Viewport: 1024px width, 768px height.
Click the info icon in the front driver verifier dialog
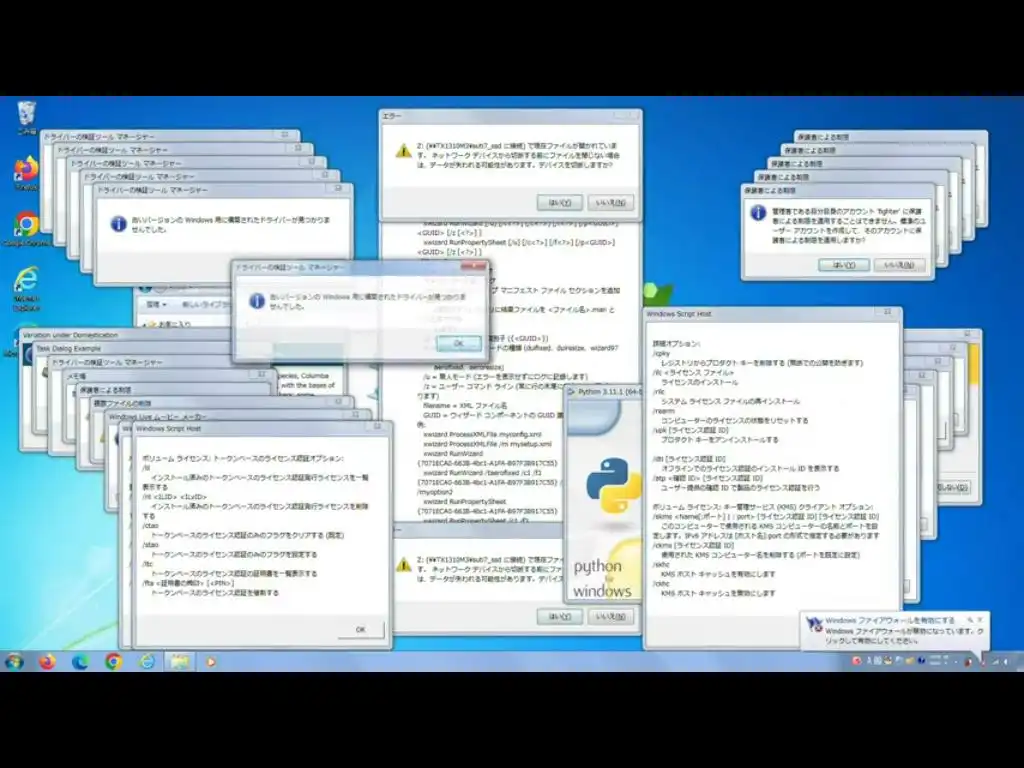point(257,300)
